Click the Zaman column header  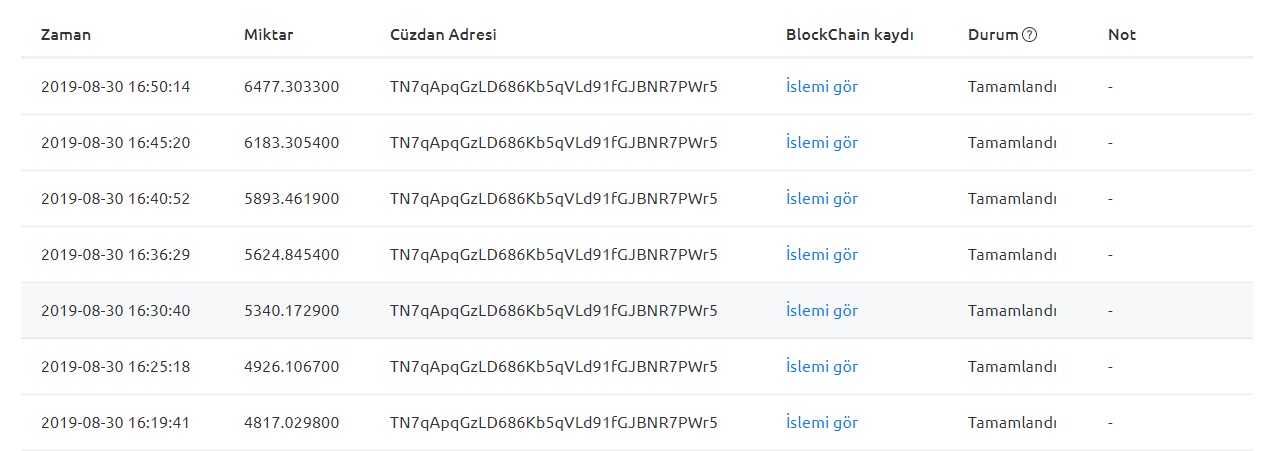[66, 35]
